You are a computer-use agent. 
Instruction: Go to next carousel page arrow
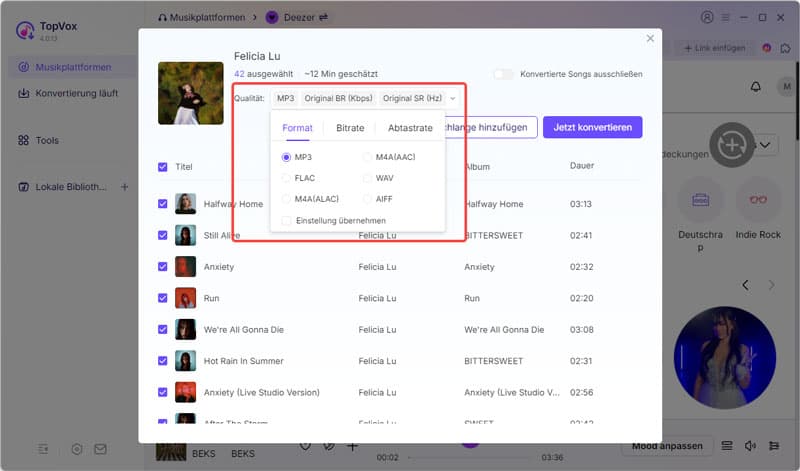pyautogui.click(x=771, y=285)
